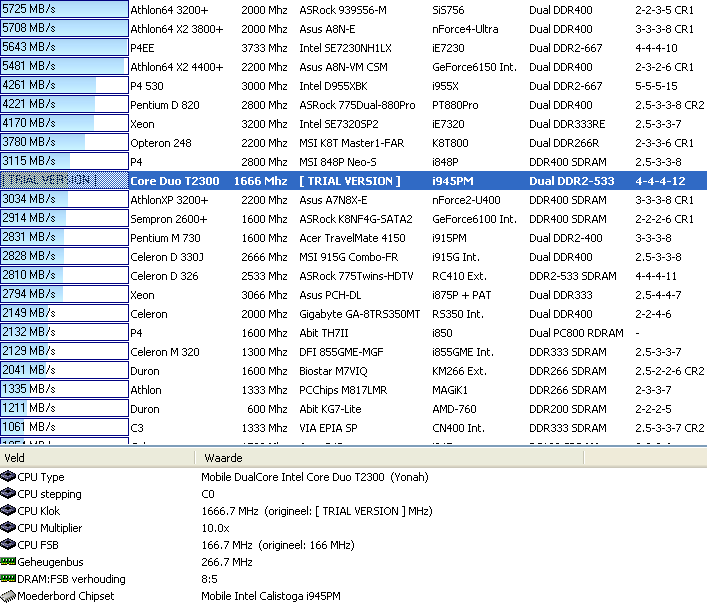Click the Moederbord Chipset icon
707x604 pixels.
click(x=8, y=595)
